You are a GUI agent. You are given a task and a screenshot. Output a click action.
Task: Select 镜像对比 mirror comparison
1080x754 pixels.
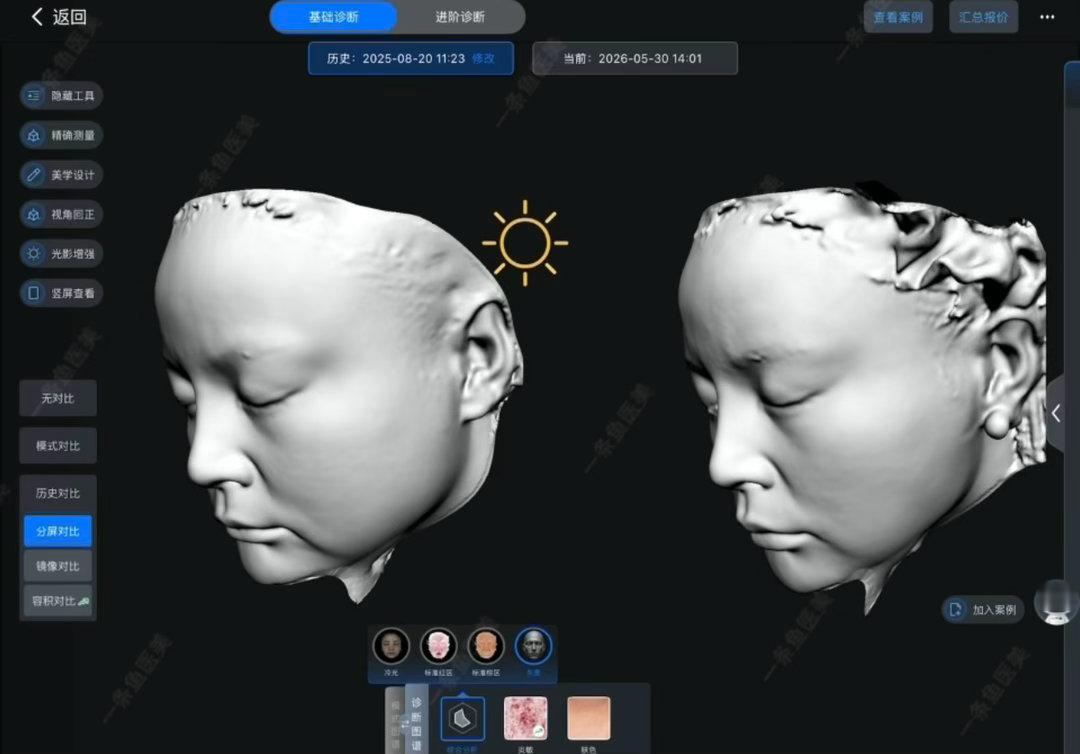[58, 566]
